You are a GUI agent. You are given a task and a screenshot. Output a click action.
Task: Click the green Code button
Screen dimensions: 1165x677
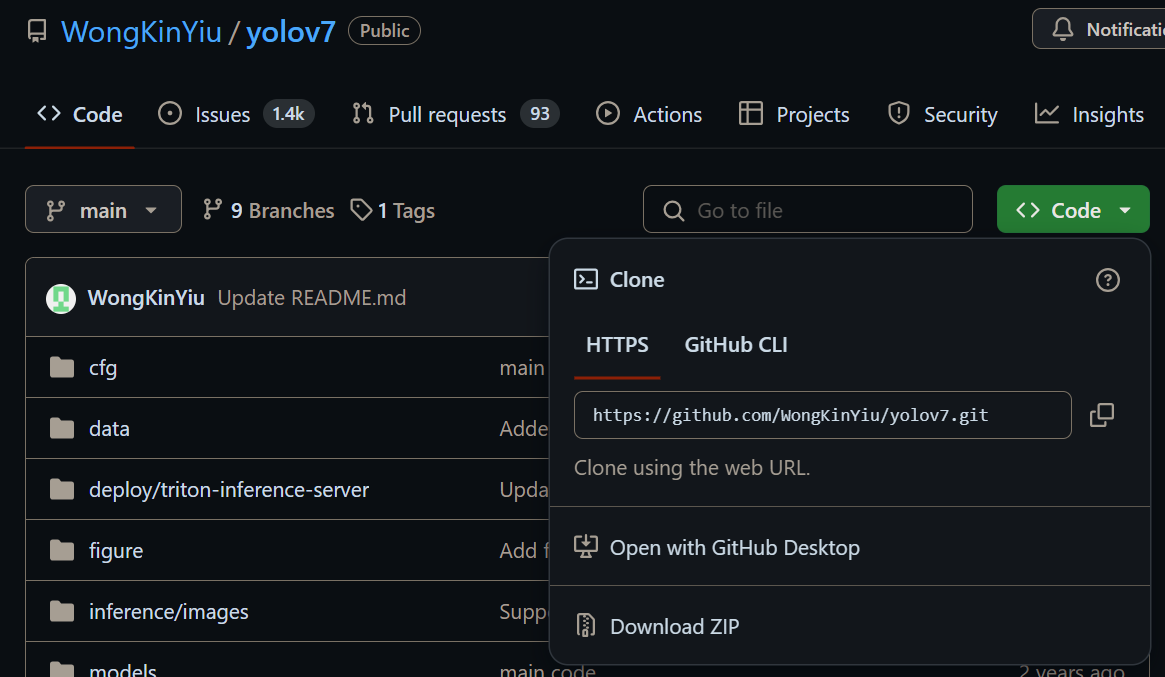click(x=1073, y=210)
